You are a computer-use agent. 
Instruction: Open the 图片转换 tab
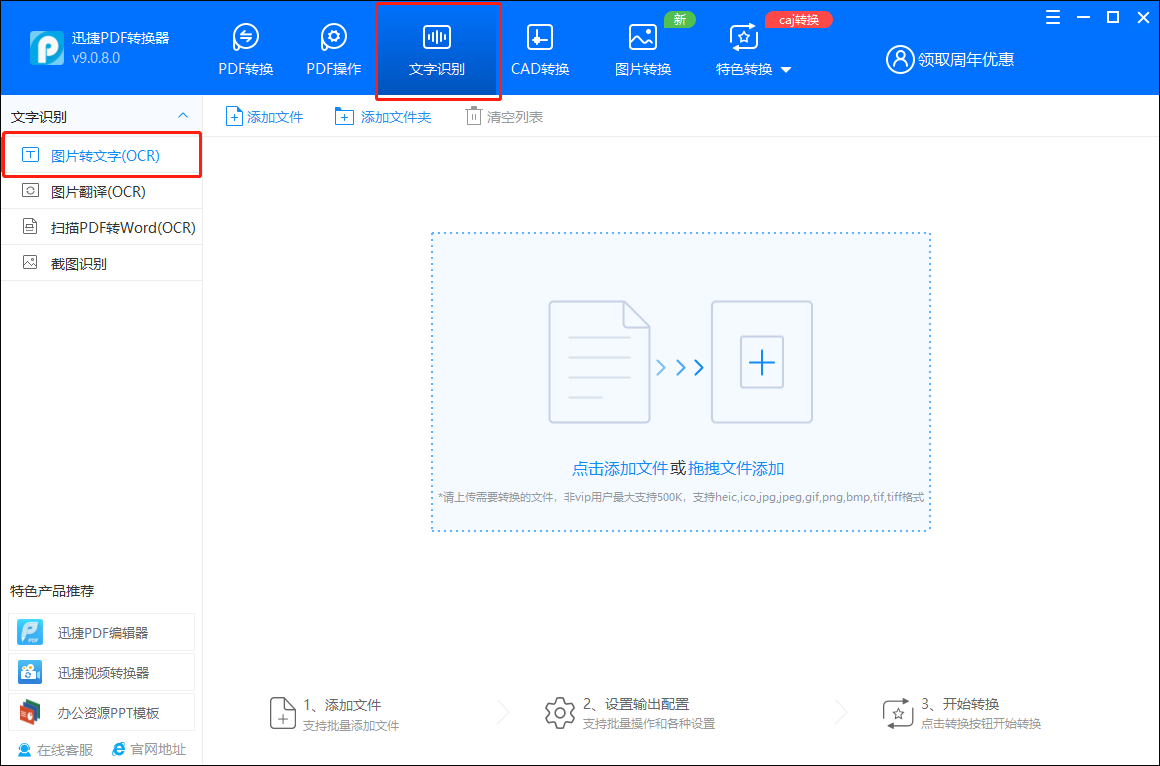pos(643,50)
